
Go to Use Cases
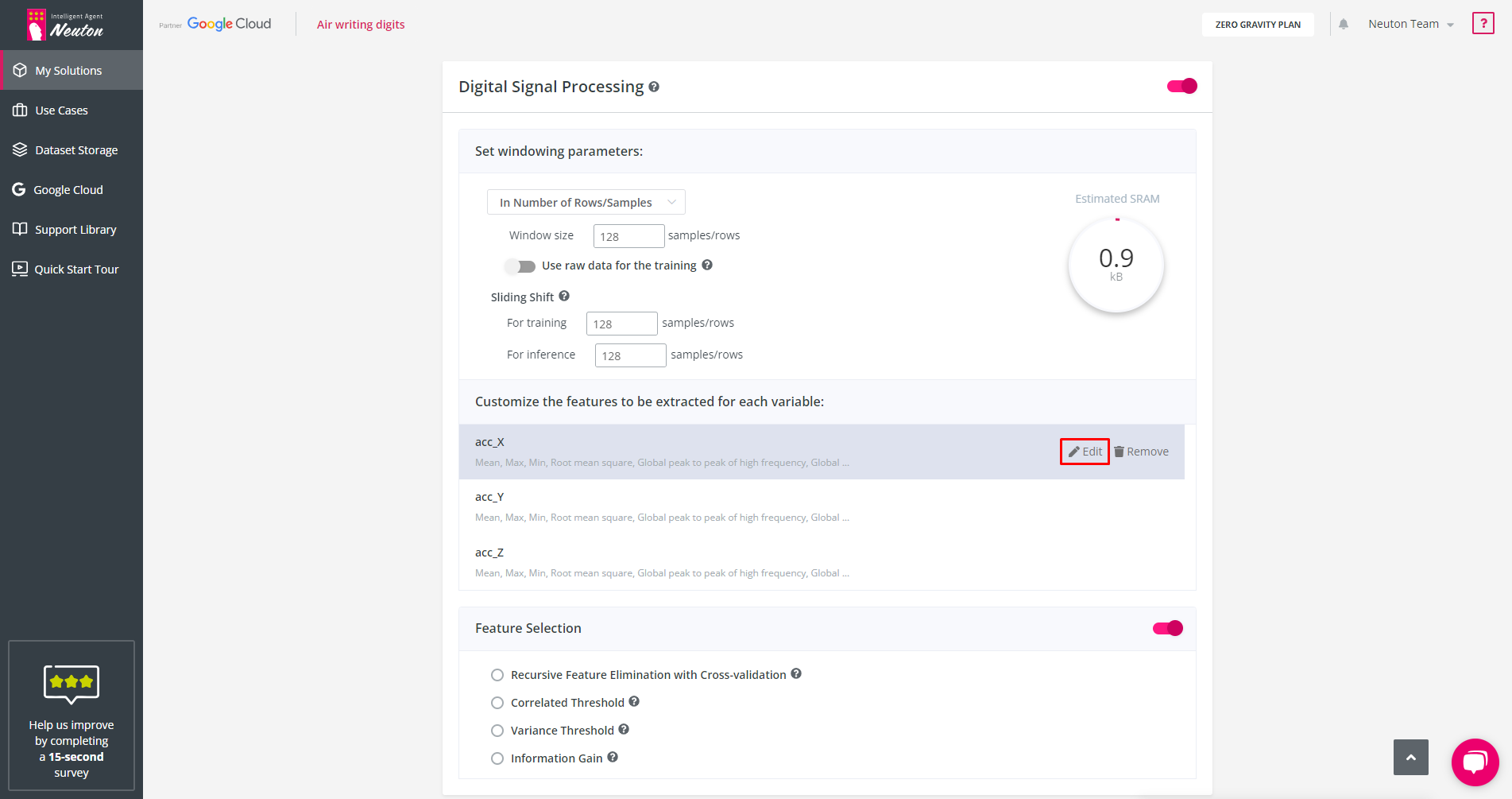pos(72,110)
